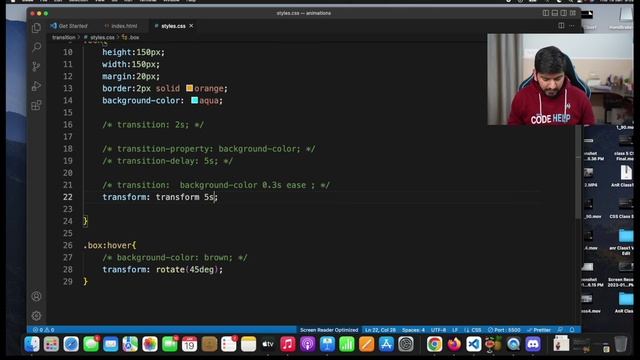Viewport: 640px width, 360px height.
Task: Open the Manage gear icon
Action: (36, 316)
